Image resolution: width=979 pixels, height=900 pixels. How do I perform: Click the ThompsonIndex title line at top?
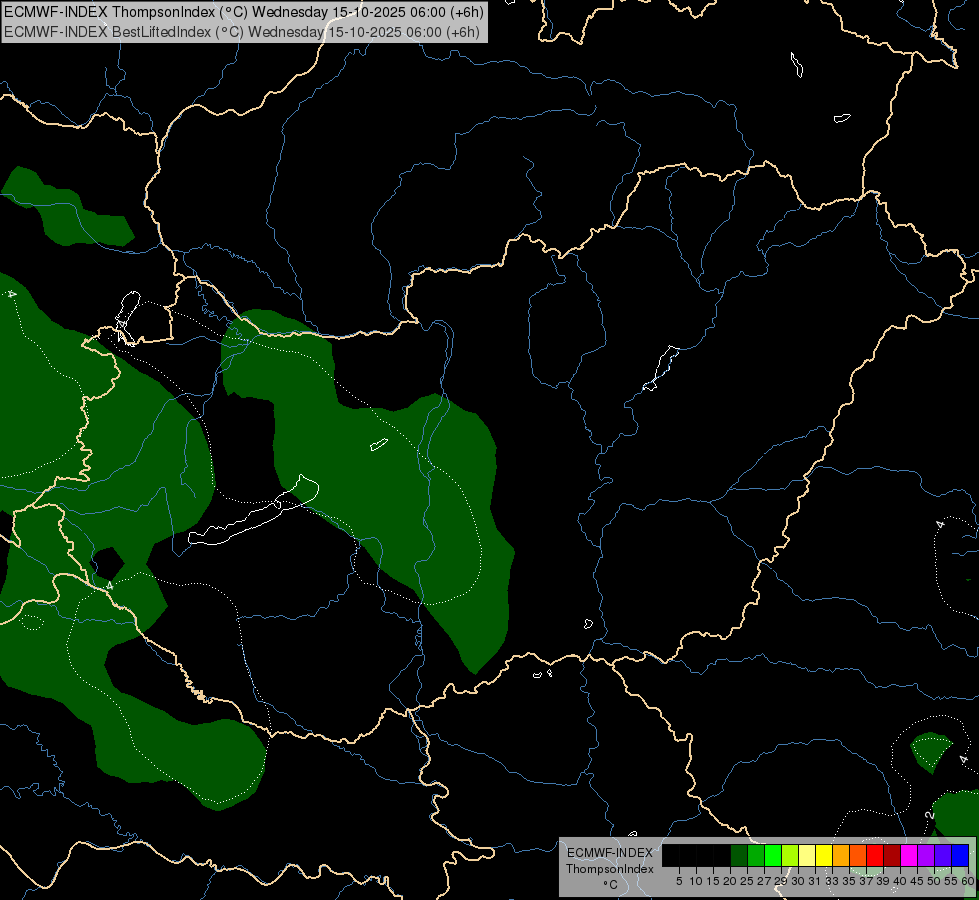tap(242, 12)
